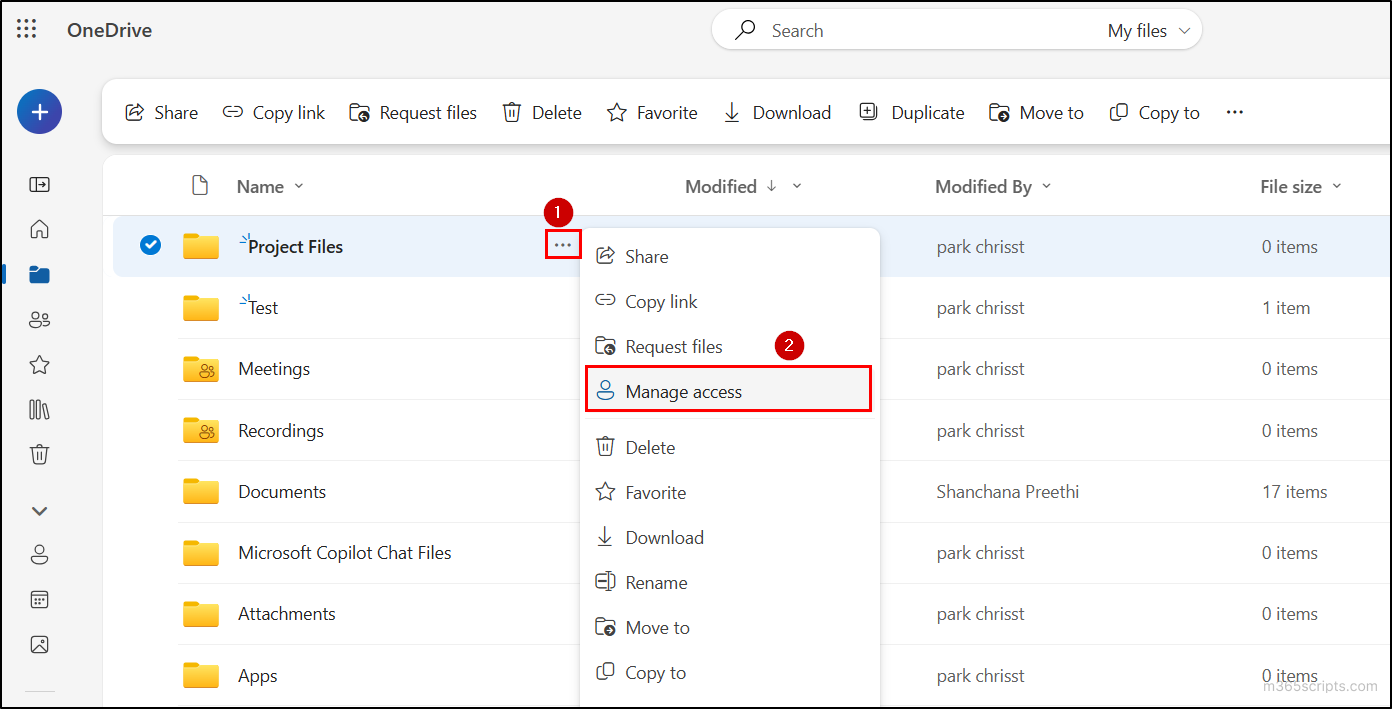Open the photos icon in sidebar
1392x709 pixels.
tap(40, 644)
